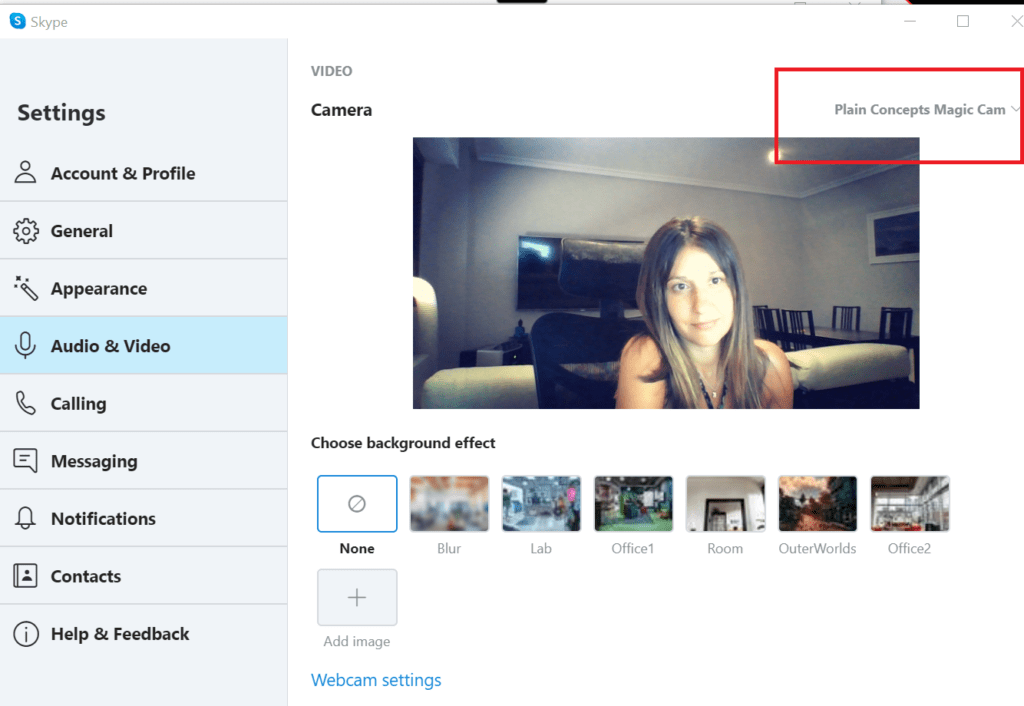The height and width of the screenshot is (706, 1024).
Task: Open Calling settings via the phone icon
Action: [25, 403]
